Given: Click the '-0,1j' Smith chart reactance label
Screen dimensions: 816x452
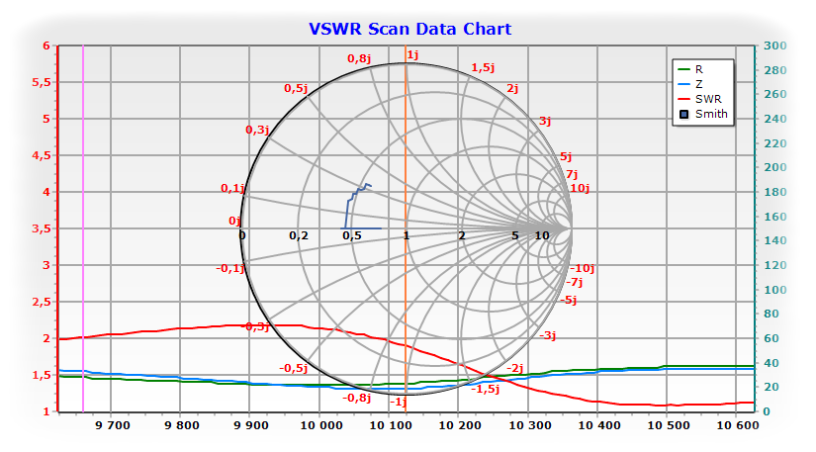Looking at the screenshot, I should (231, 268).
